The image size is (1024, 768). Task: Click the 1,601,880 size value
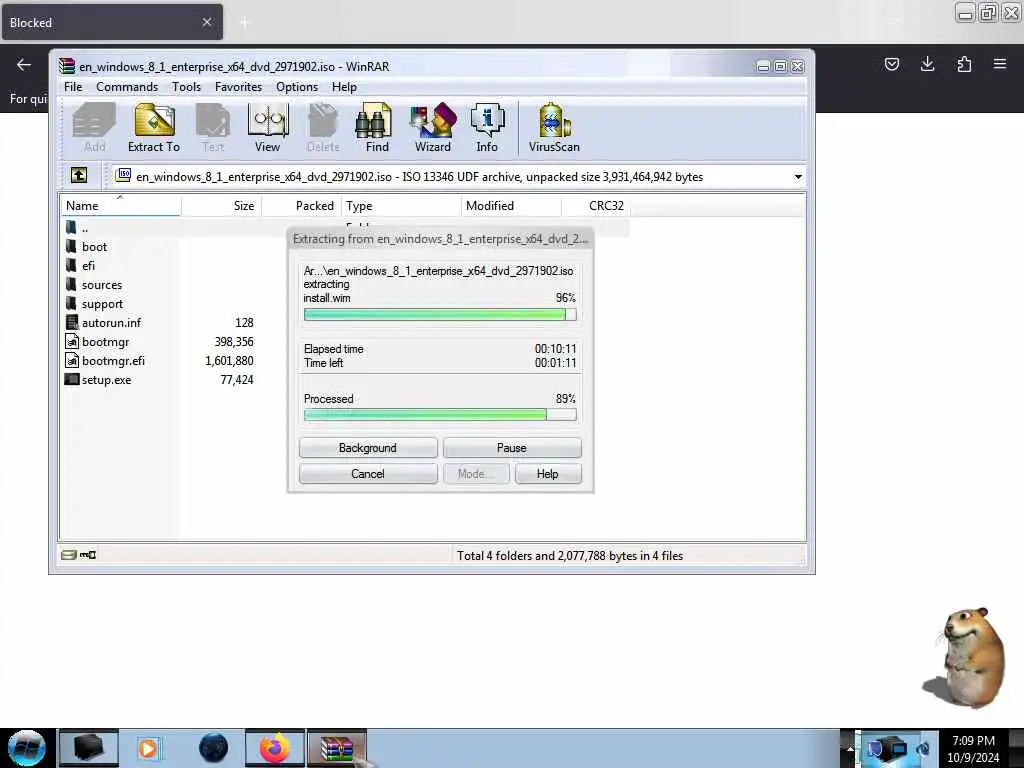[x=229, y=360]
